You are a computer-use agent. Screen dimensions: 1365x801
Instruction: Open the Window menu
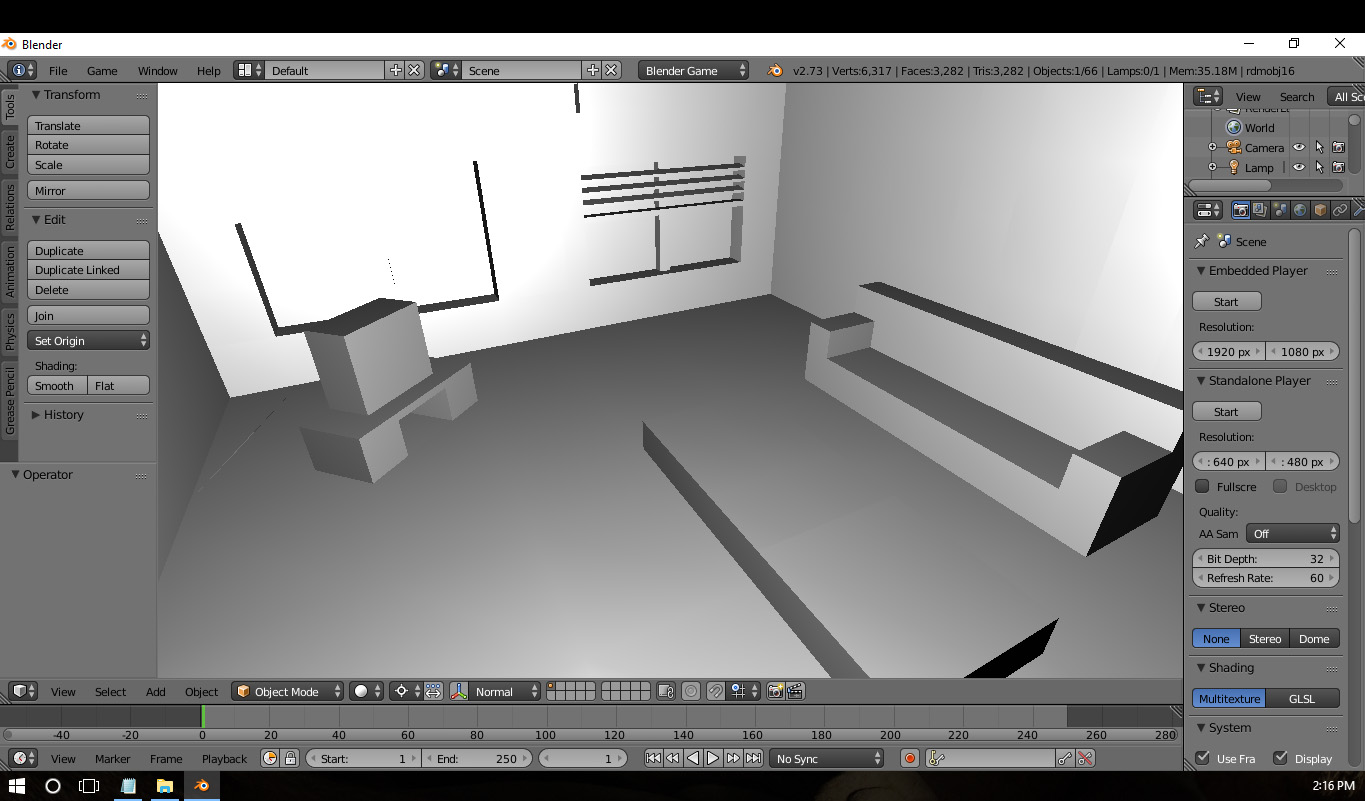[157, 70]
